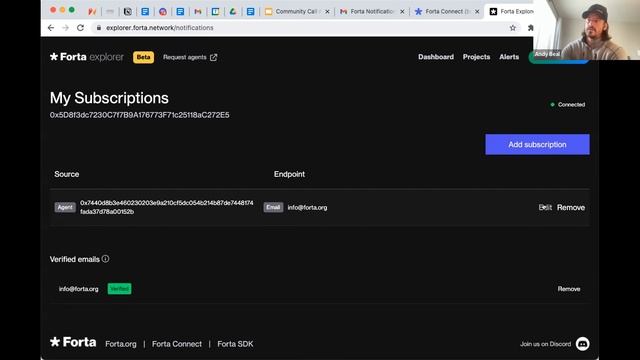Close the Forta Notification tab

pos(402,11)
